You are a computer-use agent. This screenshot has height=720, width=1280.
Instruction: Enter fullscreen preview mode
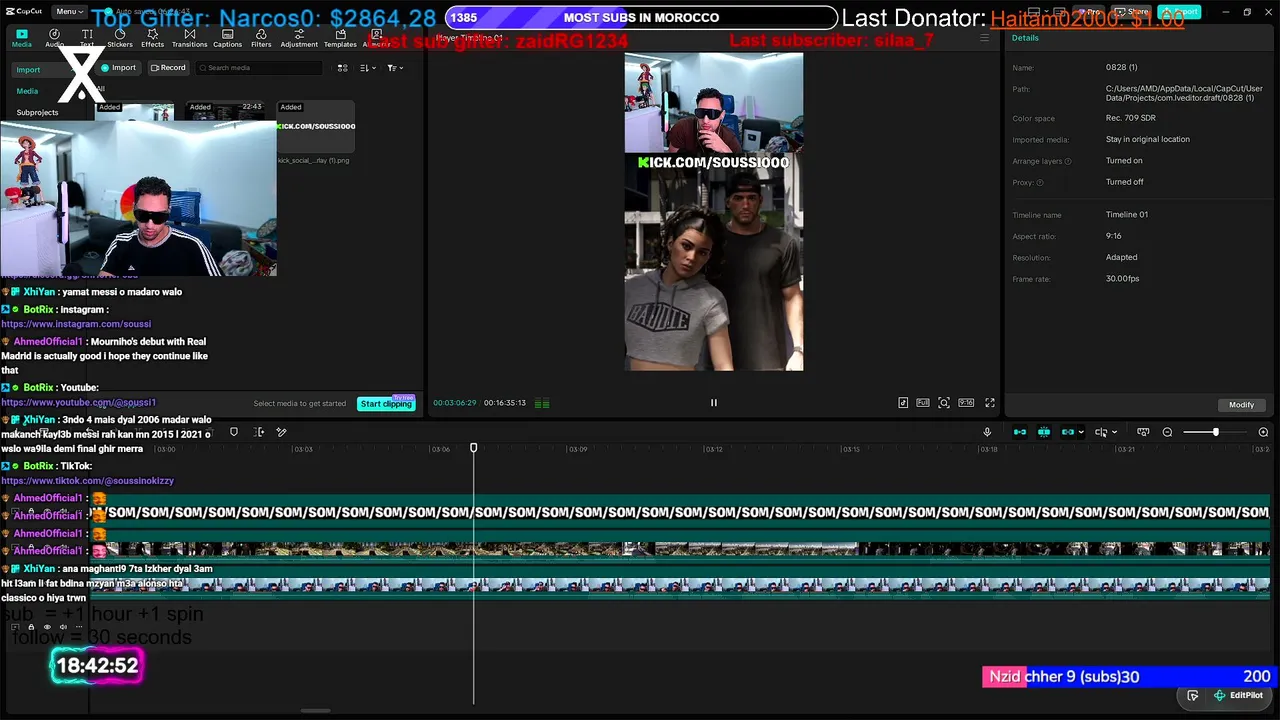pyautogui.click(x=990, y=403)
